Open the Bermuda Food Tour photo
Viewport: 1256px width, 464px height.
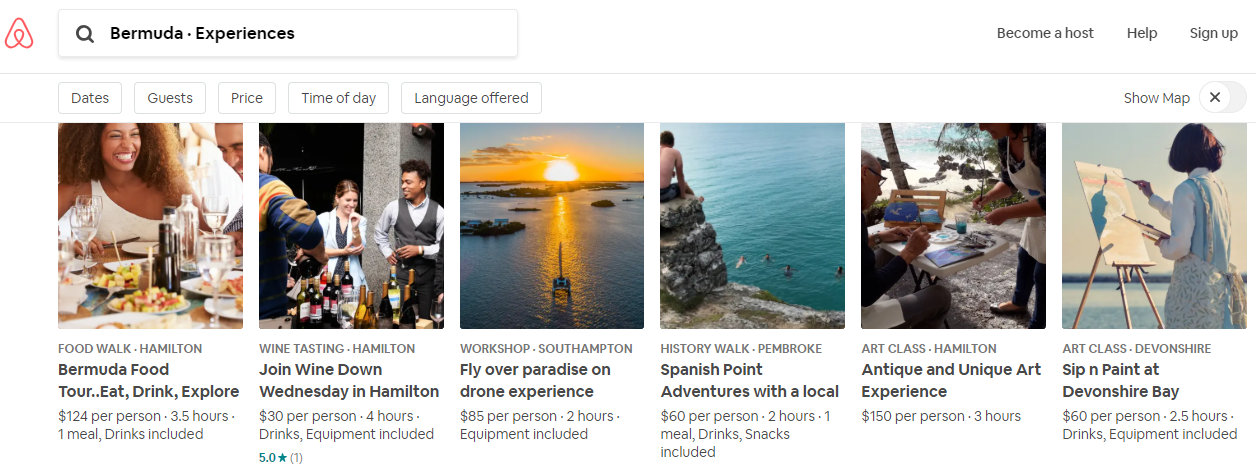pos(150,226)
